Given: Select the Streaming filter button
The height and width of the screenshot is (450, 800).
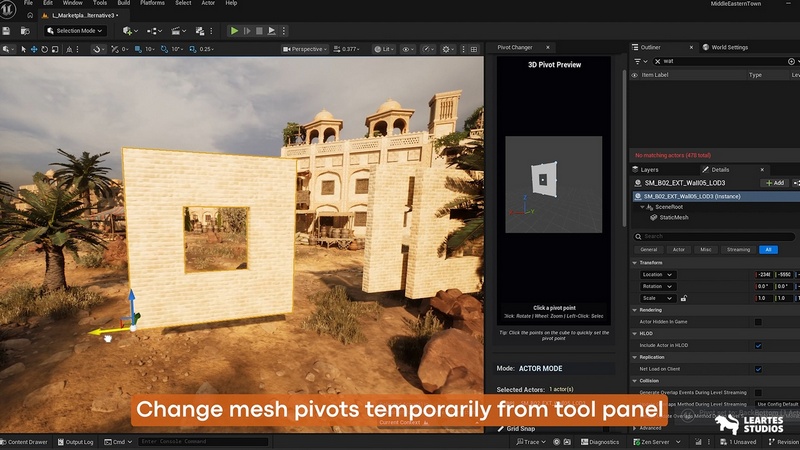Looking at the screenshot, I should pos(738,249).
